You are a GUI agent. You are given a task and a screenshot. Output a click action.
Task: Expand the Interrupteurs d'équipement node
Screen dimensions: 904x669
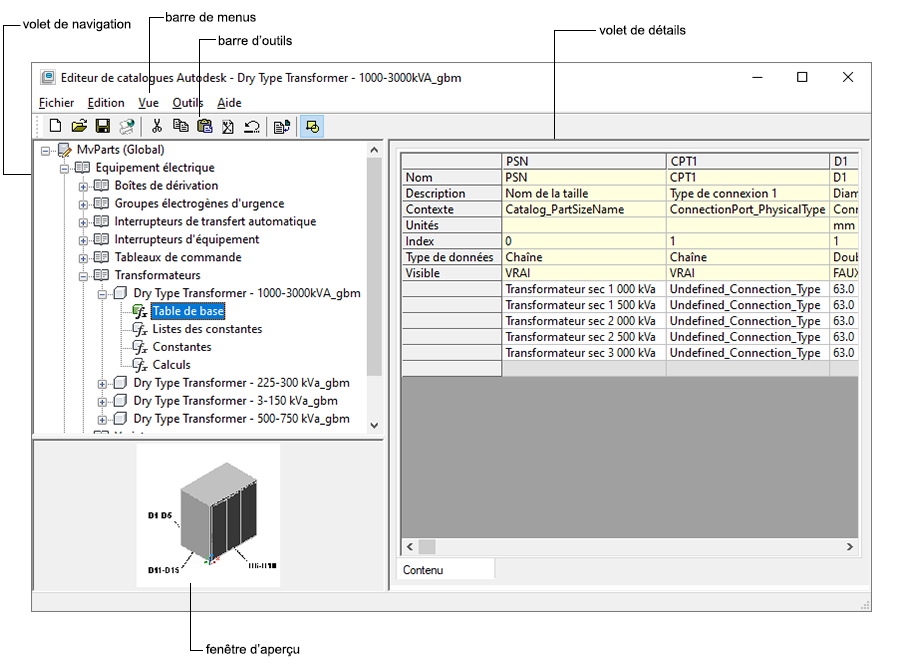(83, 240)
